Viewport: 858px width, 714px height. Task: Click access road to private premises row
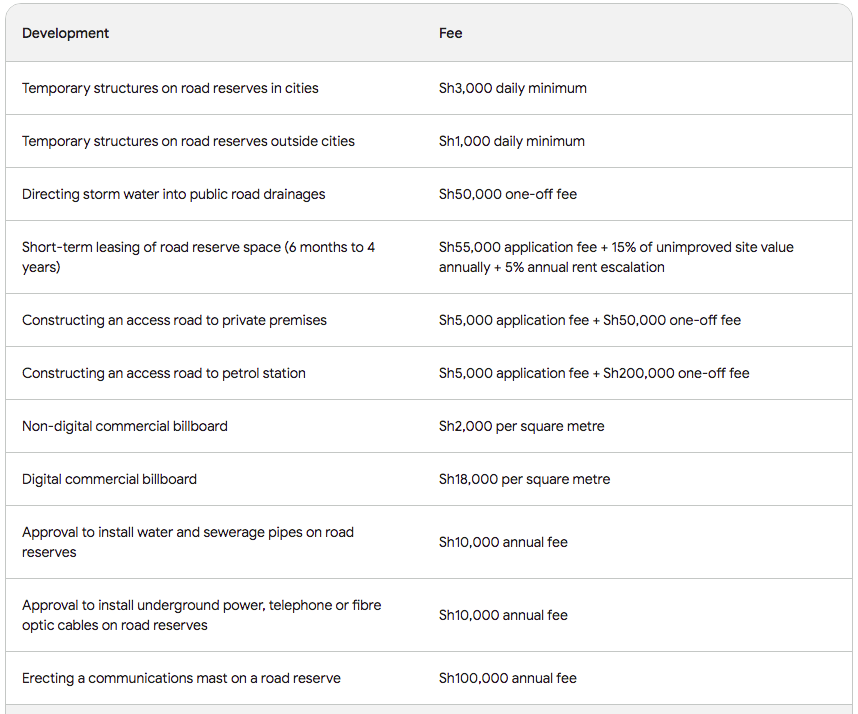click(x=429, y=320)
